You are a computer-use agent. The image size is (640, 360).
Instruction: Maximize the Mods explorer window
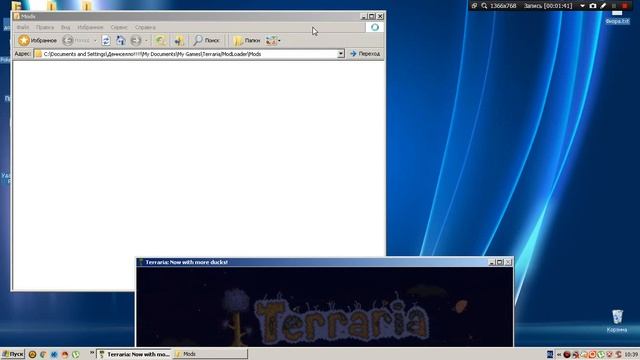[x=372, y=16]
